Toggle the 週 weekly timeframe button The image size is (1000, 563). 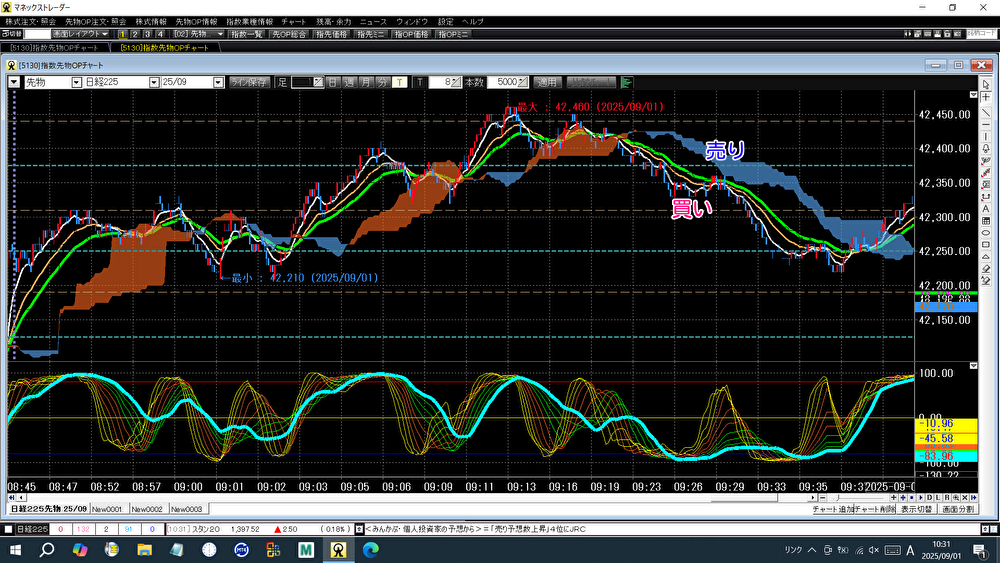point(349,82)
